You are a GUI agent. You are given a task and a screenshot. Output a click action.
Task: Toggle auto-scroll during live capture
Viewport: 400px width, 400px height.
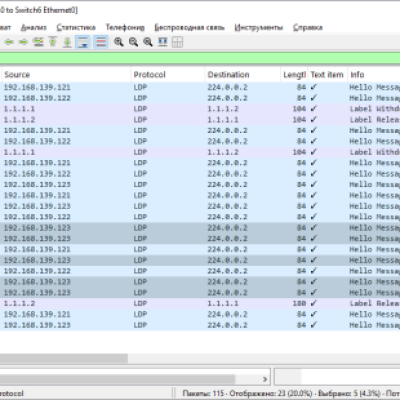pyautogui.click(x=83, y=42)
